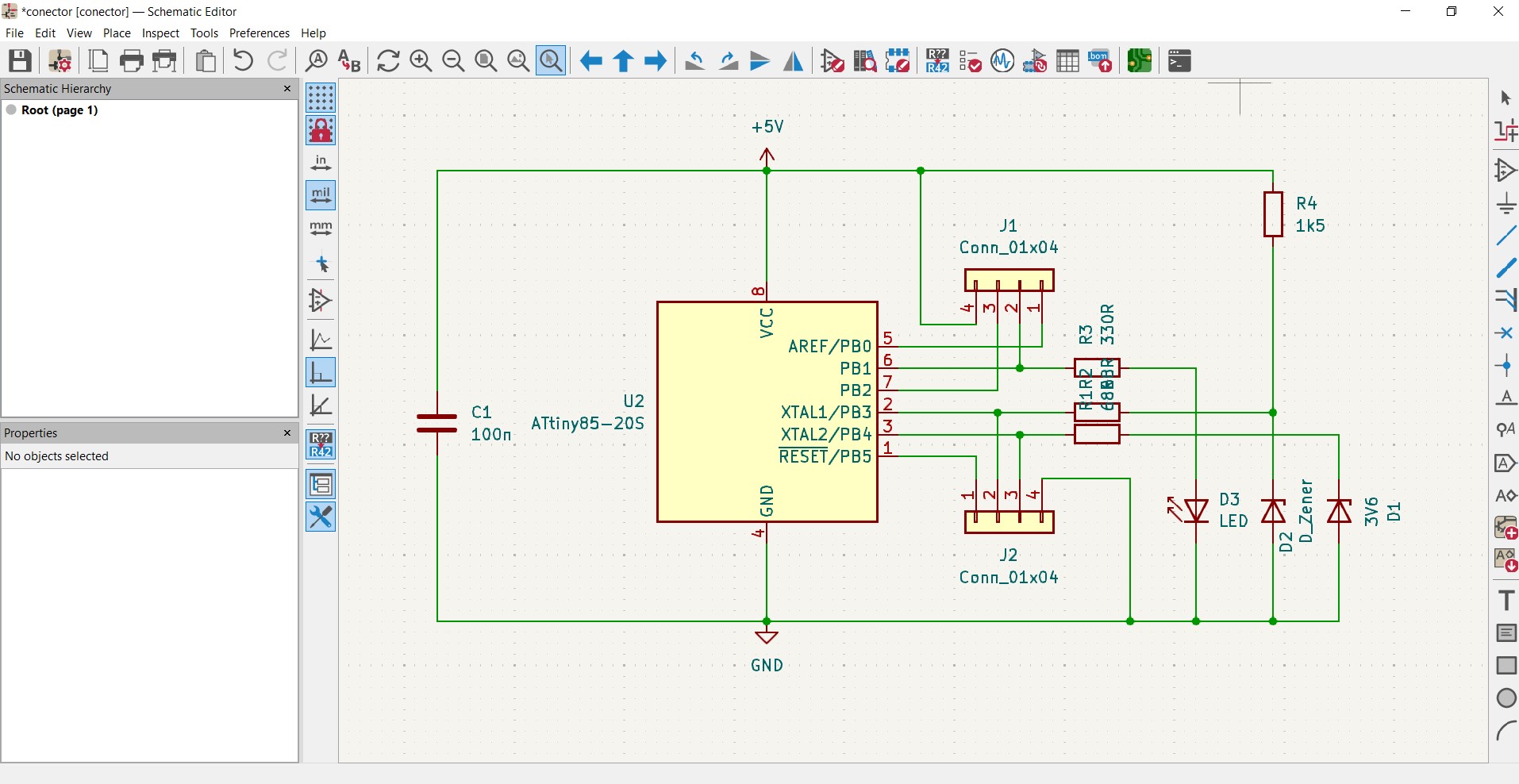Image resolution: width=1519 pixels, height=784 pixels.
Task: Open the Find tool
Action: tap(317, 60)
